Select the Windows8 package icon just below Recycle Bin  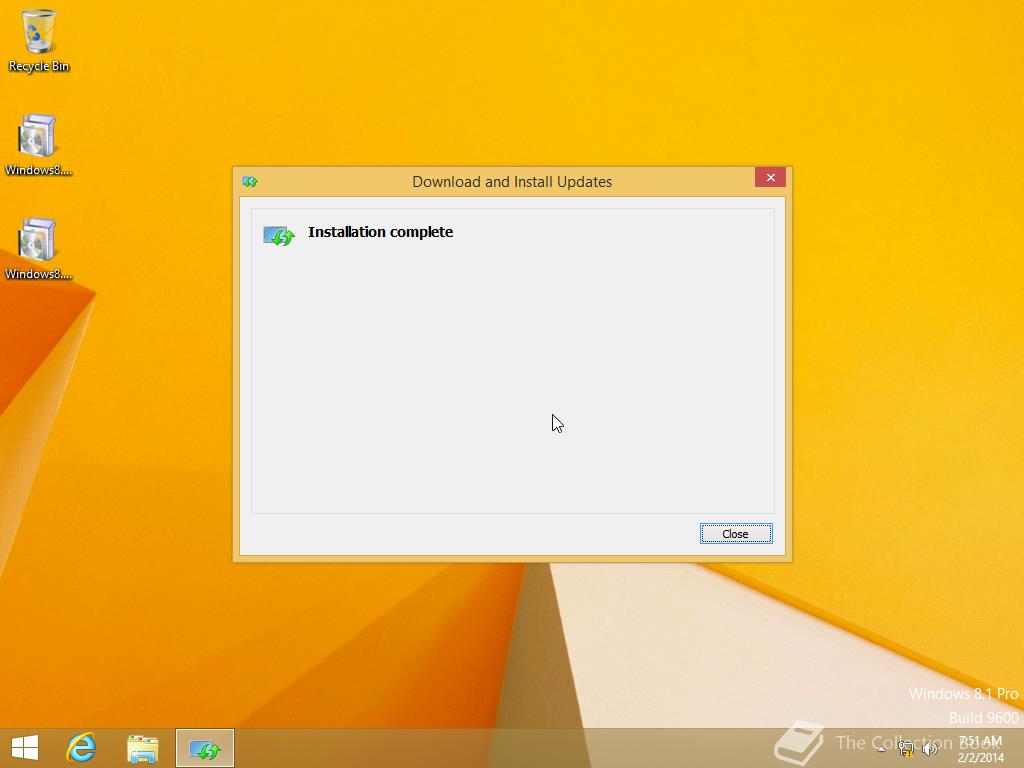pos(39,145)
